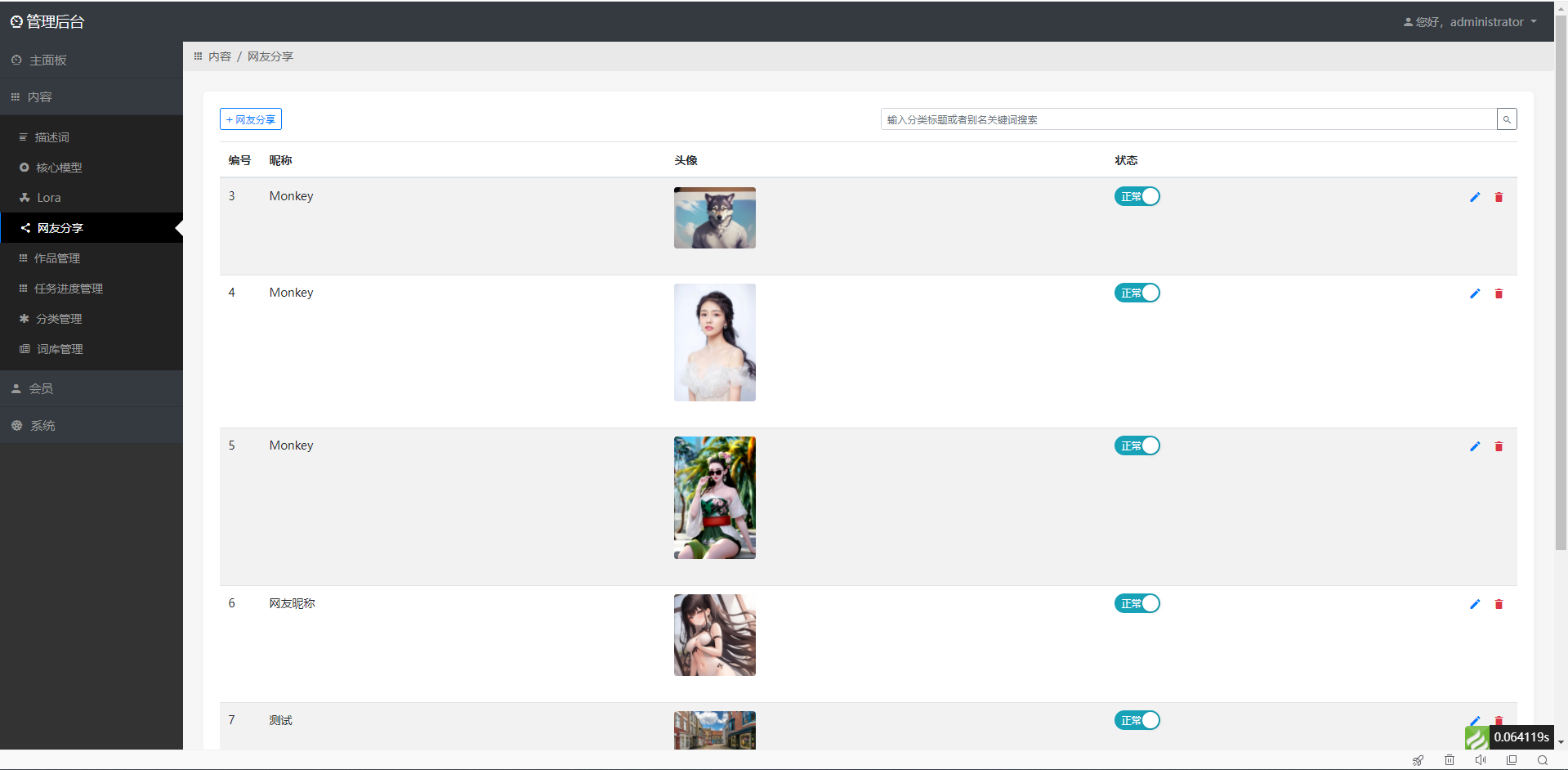Delete the row 4 Monkey entry
1568x770 pixels.
pos(1499,293)
